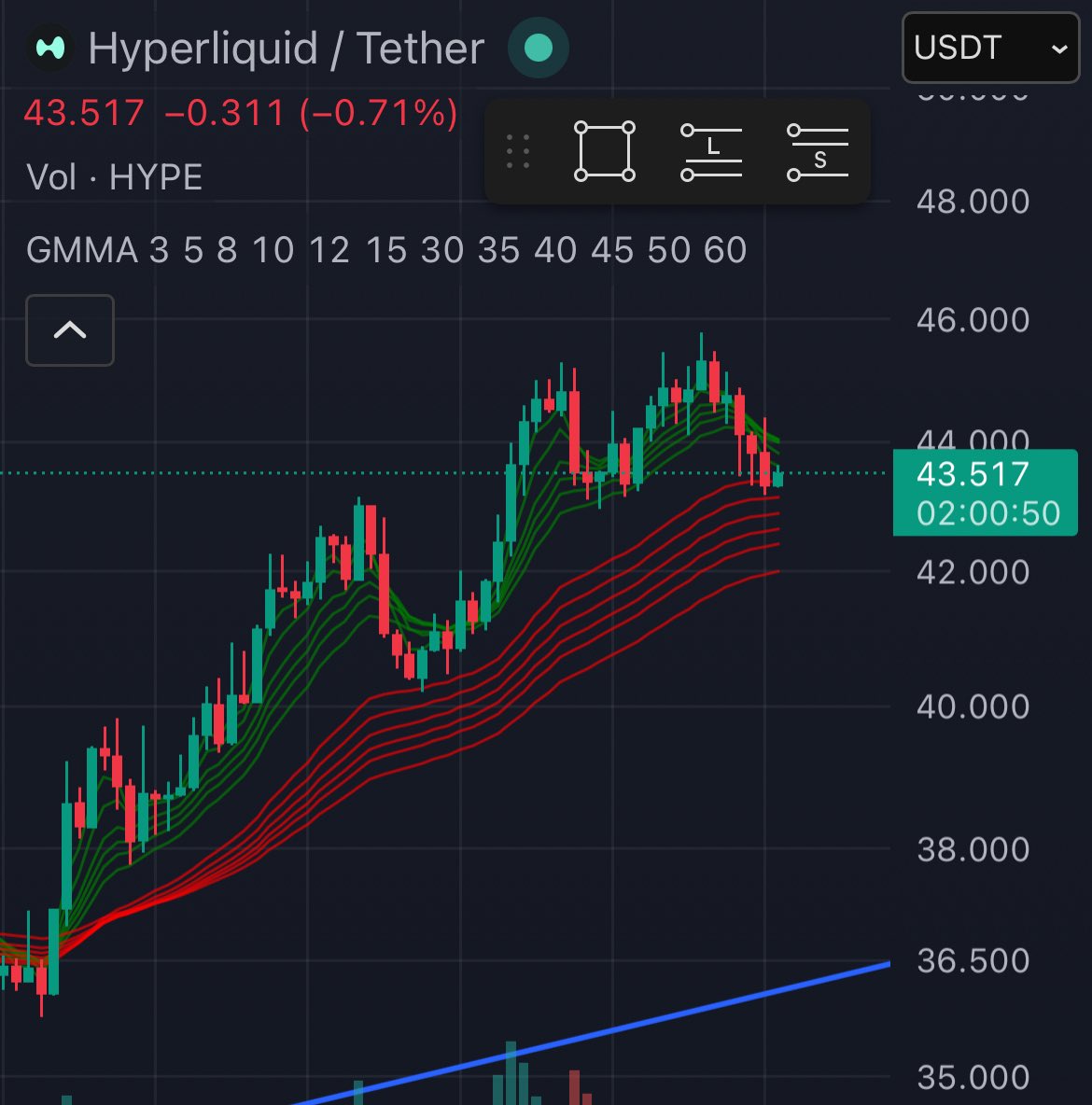
Task: Select the Long position tool icon
Action: (x=710, y=151)
